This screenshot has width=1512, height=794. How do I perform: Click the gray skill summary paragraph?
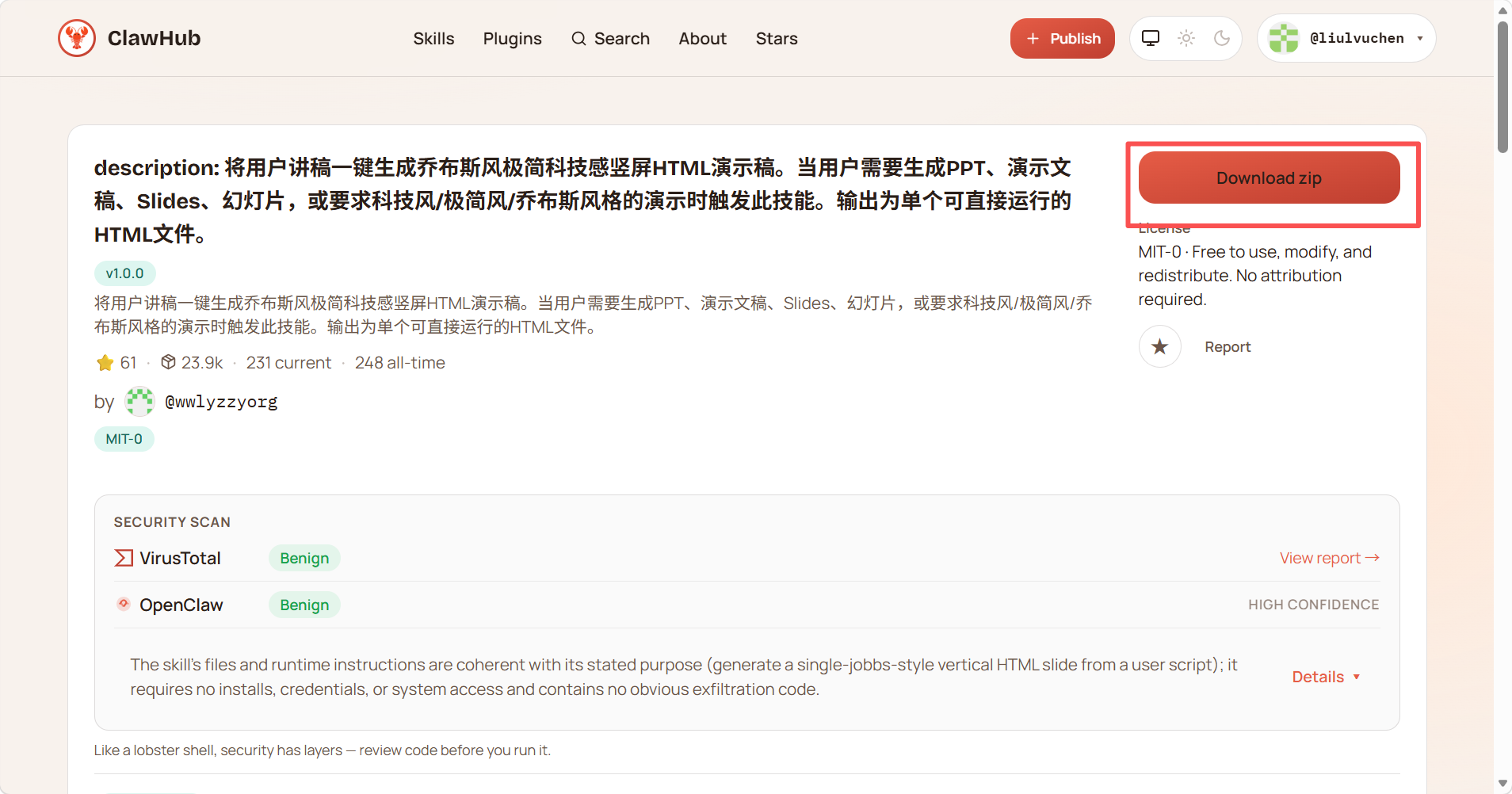tap(594, 315)
